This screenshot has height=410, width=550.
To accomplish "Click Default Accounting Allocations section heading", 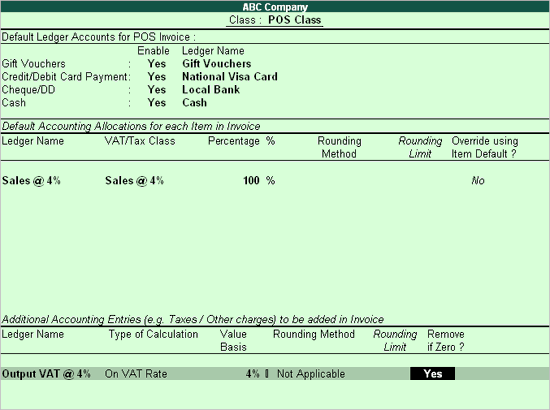I will tap(131, 126).
